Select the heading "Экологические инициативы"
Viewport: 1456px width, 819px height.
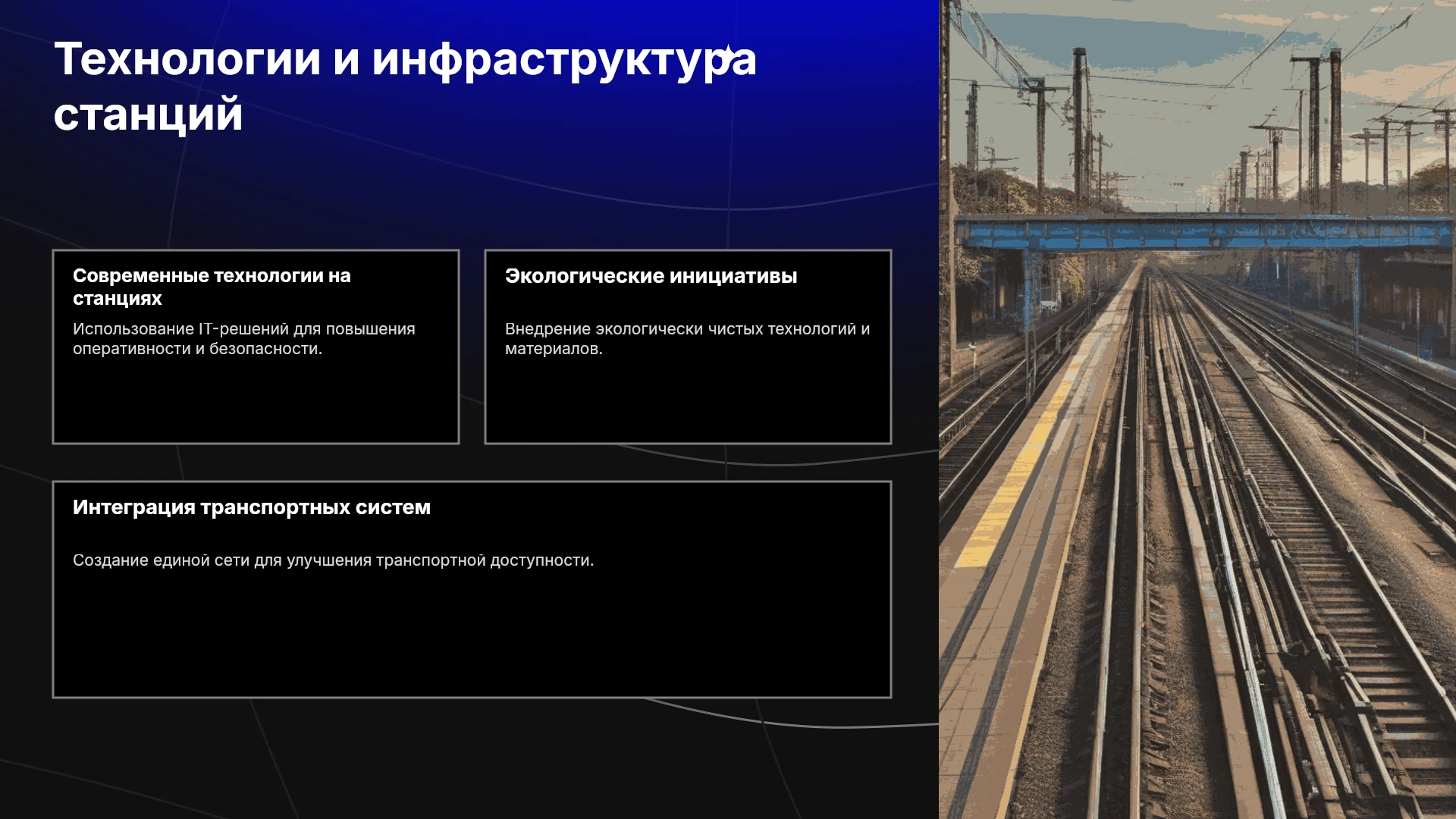tap(651, 276)
